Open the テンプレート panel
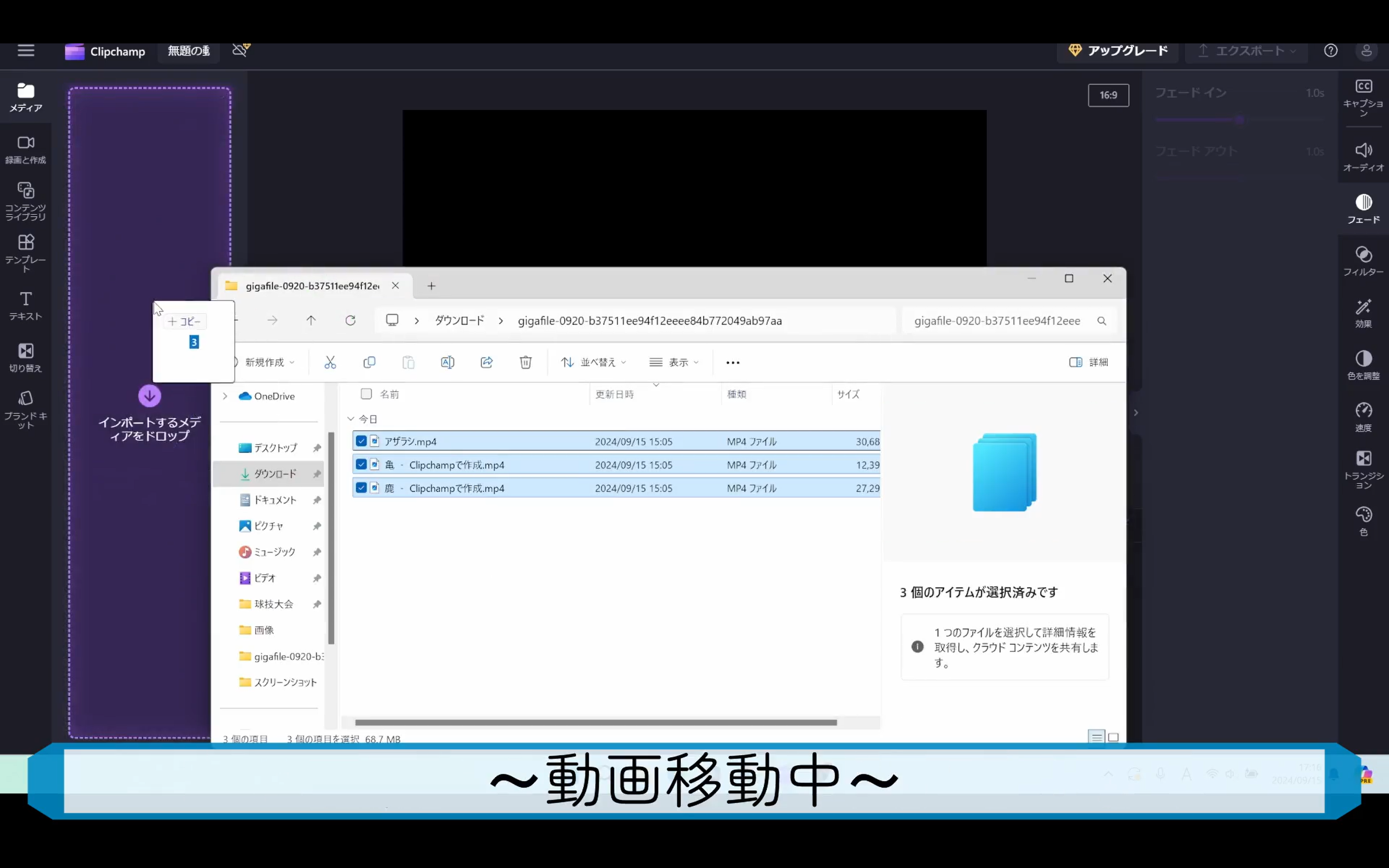The width and height of the screenshot is (1389, 868). pos(26,253)
